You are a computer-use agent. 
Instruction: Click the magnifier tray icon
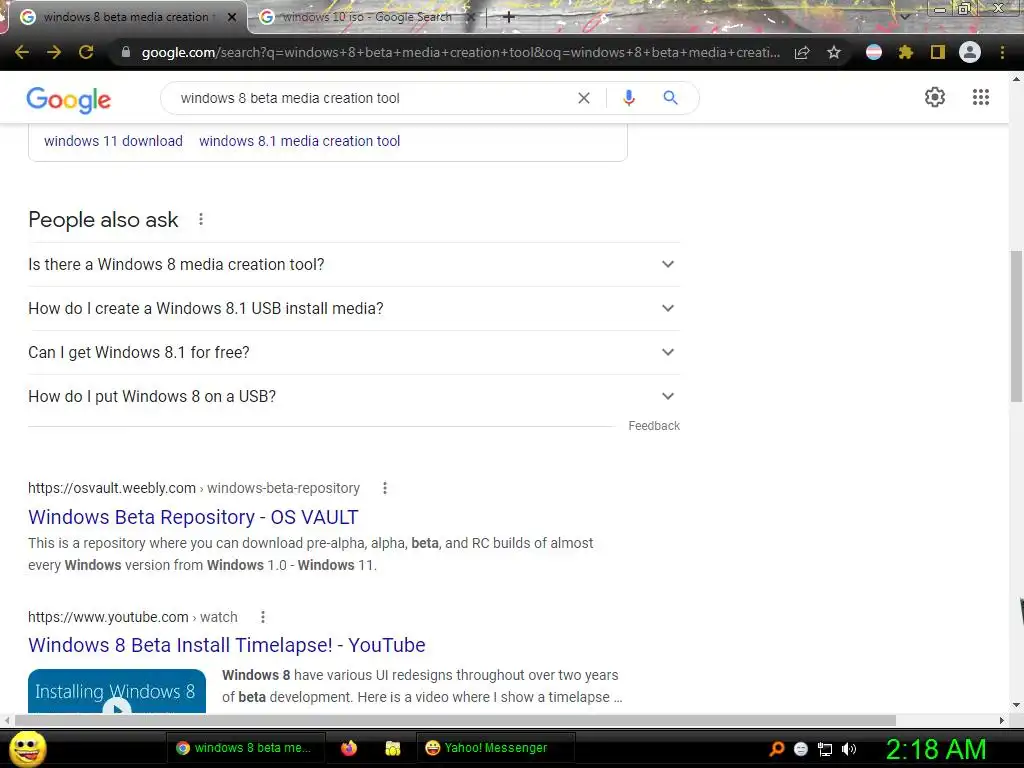[x=776, y=748]
